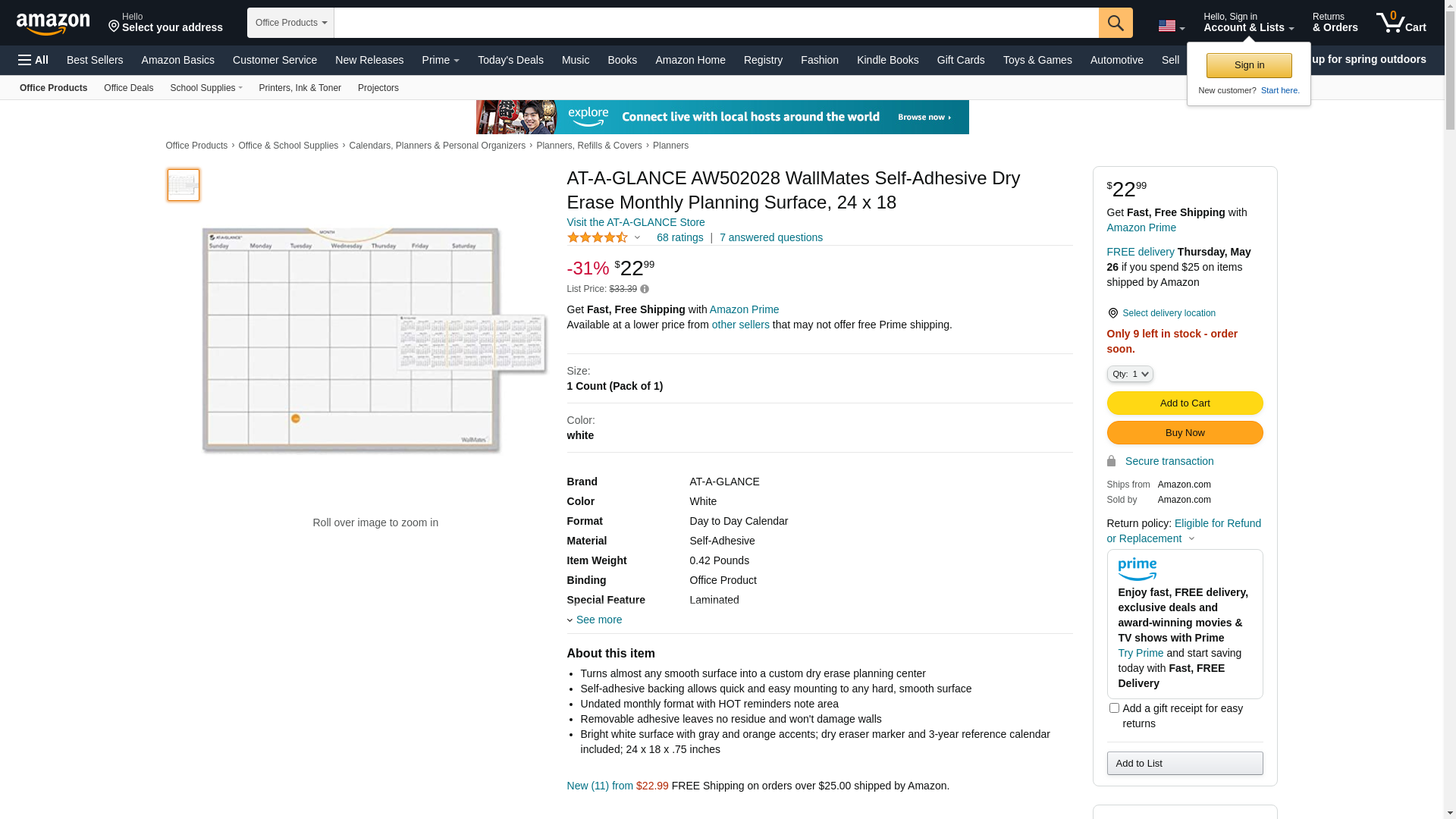Open the Office Products search category dropdown
1456x819 pixels.
click(290, 23)
